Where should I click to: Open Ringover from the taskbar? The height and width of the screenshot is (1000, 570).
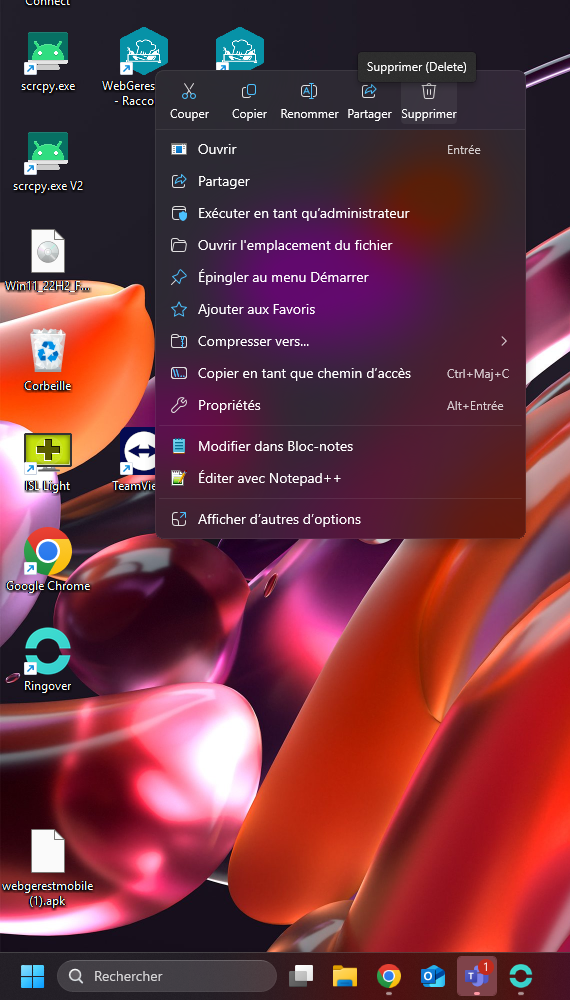pos(521,976)
